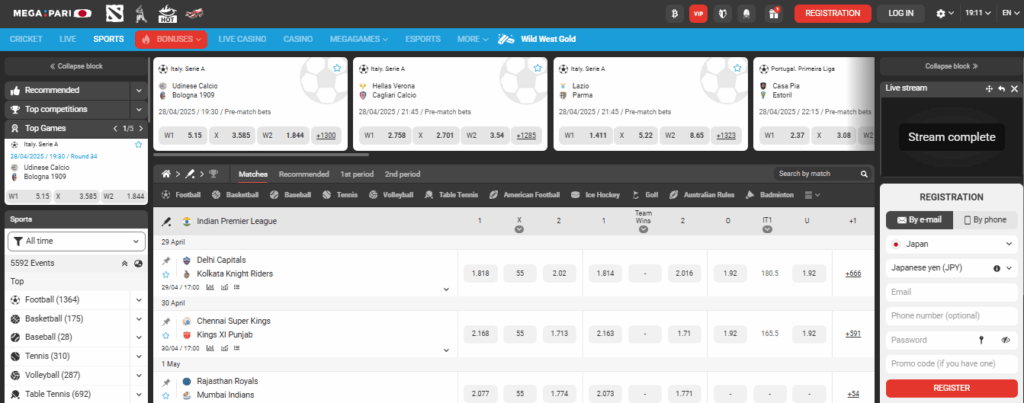Open the ESPORTS section
1024x403 pixels.
[423, 39]
